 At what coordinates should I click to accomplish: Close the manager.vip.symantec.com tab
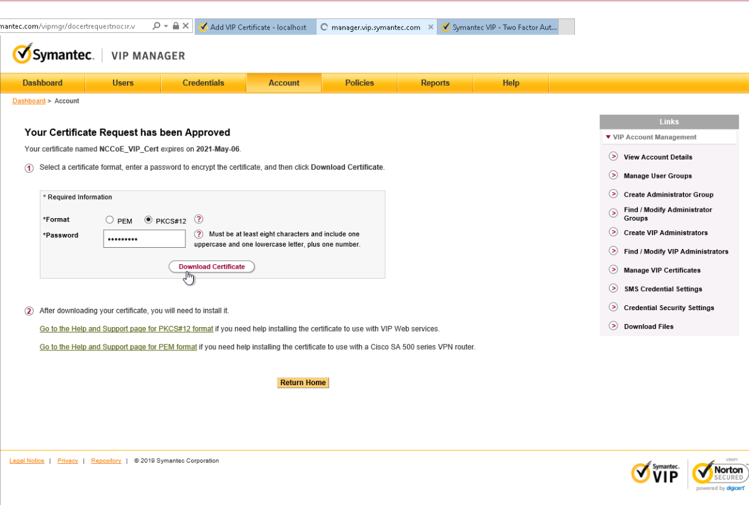click(x=430, y=27)
